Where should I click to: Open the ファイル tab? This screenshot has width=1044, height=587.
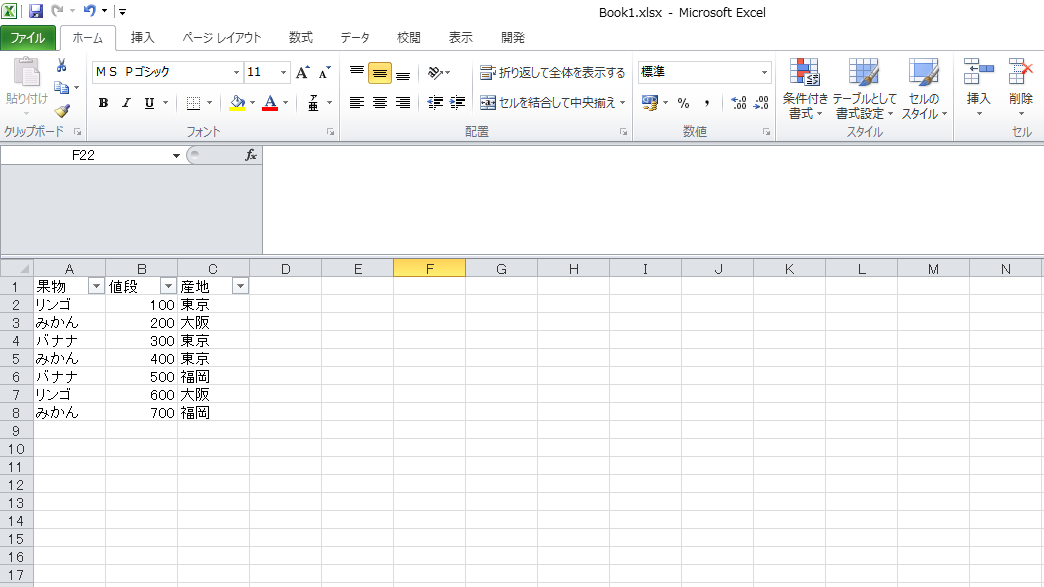pyautogui.click(x=28, y=38)
